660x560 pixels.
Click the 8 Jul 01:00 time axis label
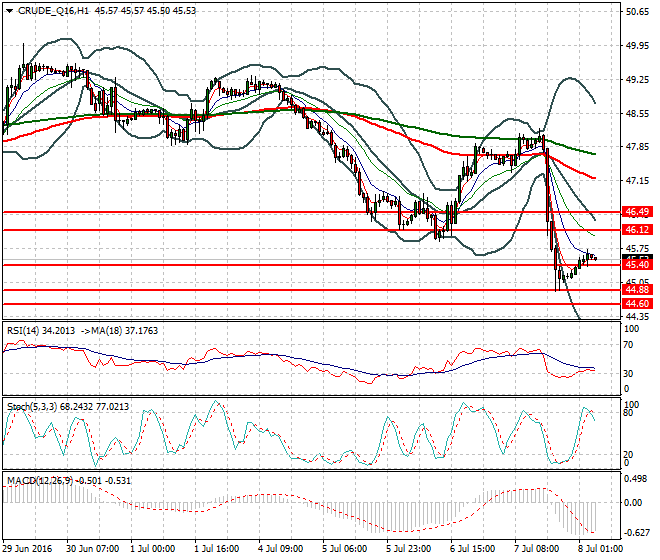[x=600, y=549]
